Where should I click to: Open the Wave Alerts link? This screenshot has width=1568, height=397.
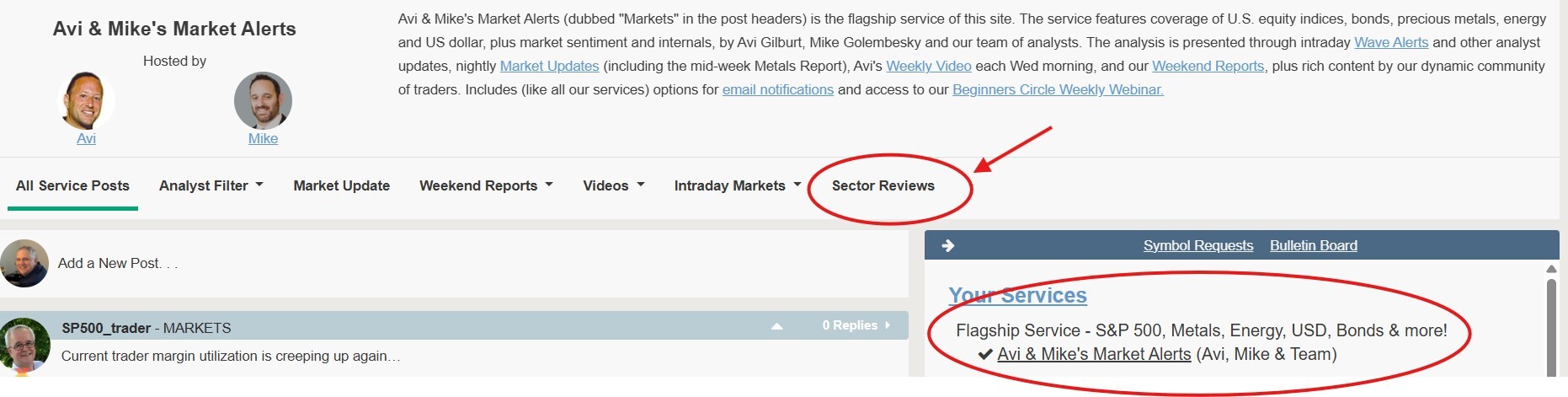(1391, 42)
